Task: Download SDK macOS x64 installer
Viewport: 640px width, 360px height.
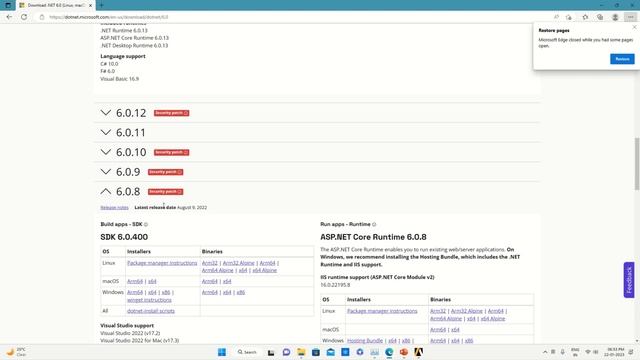Action: (152, 281)
